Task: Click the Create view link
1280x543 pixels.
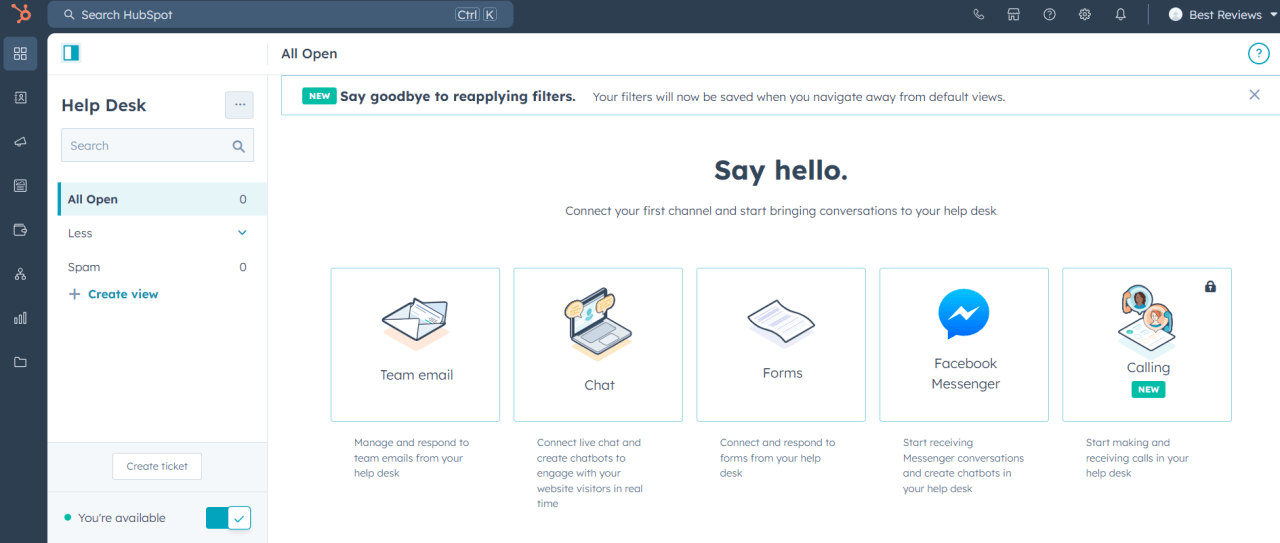Action: point(123,294)
